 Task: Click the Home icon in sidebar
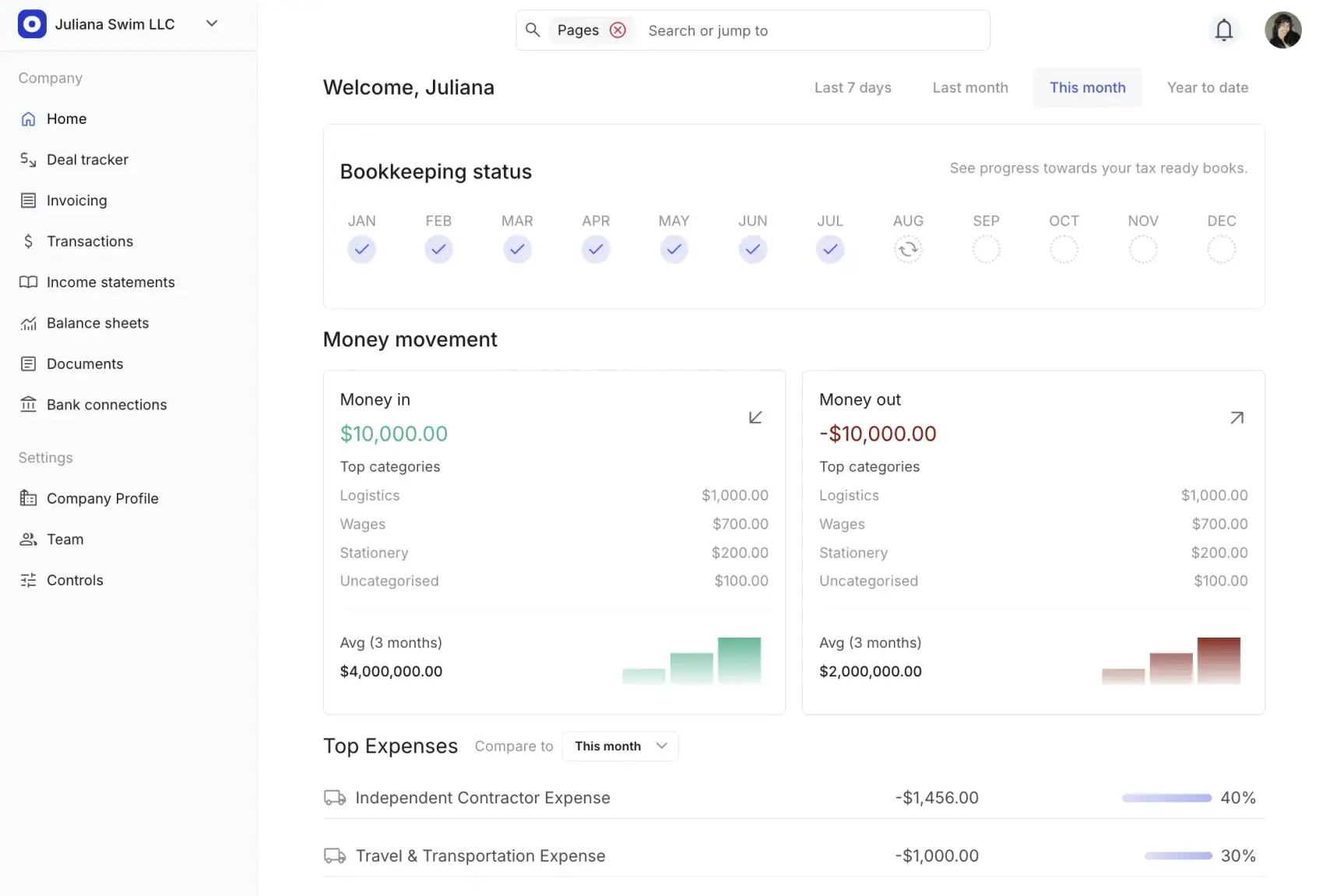click(x=29, y=119)
